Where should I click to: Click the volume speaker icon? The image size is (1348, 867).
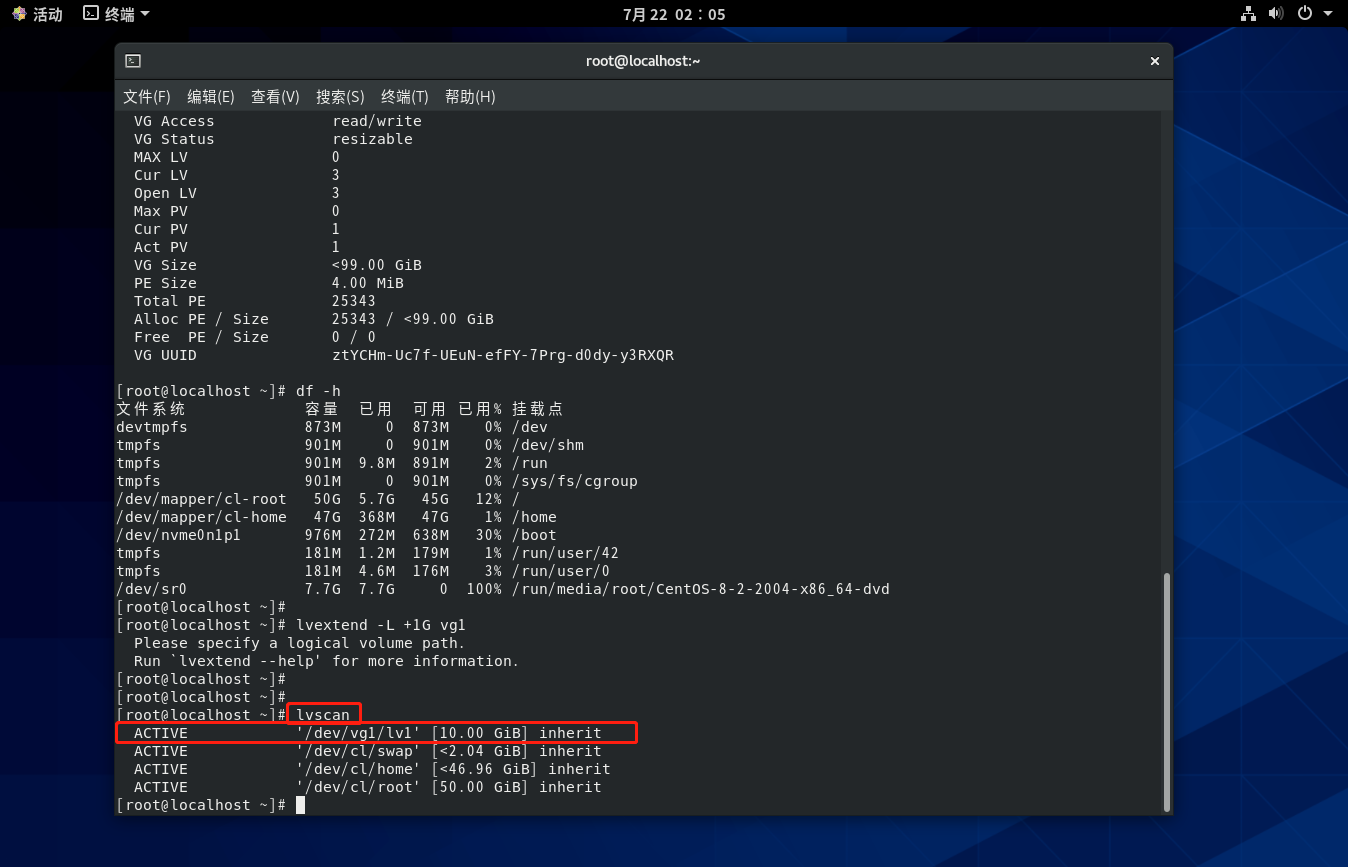pos(1276,14)
